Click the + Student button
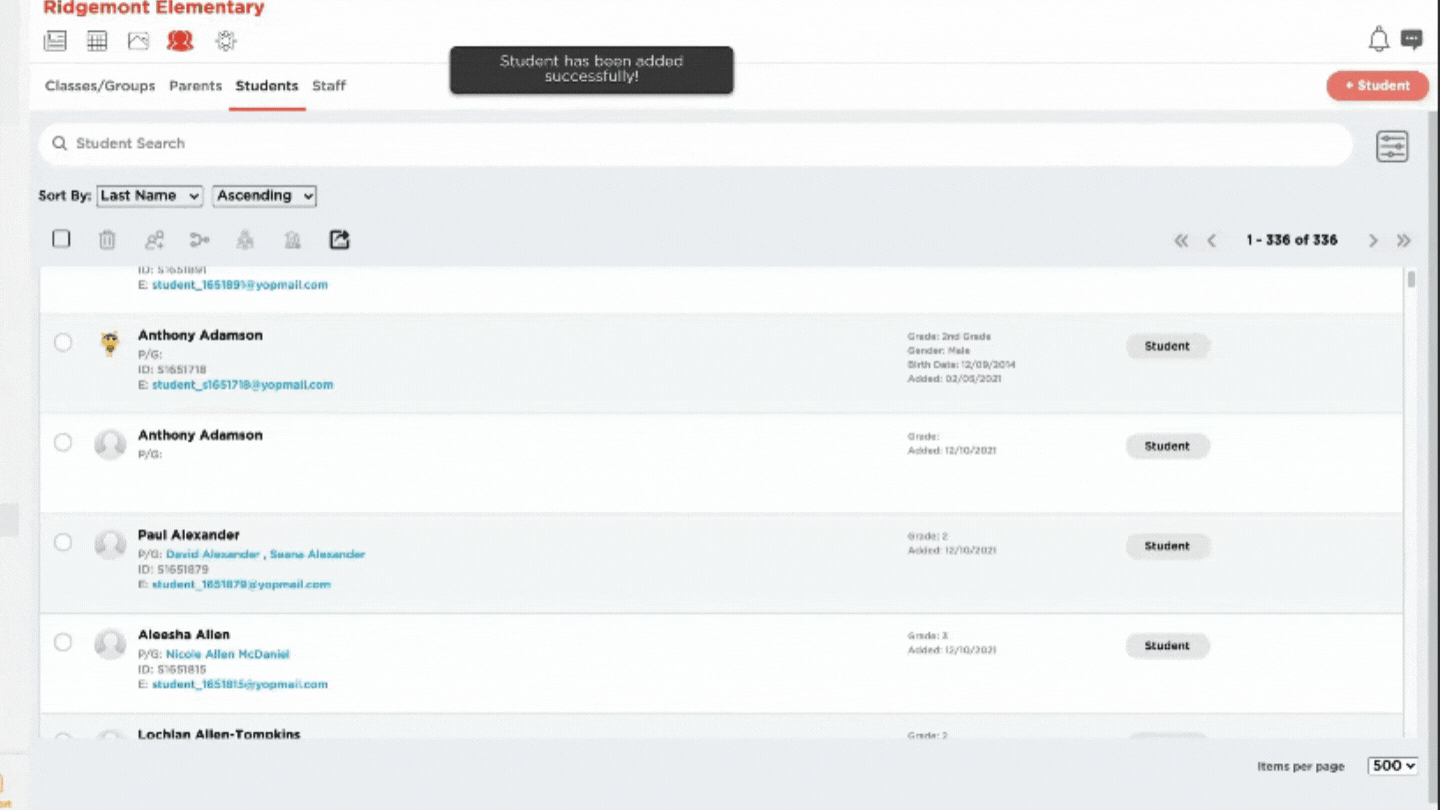Screen dimensions: 1440x810 [1378, 86]
